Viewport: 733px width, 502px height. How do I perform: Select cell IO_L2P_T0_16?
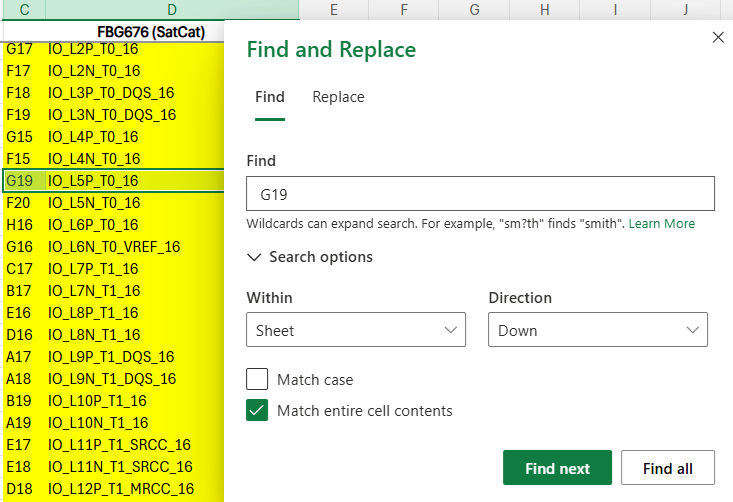tap(135, 49)
